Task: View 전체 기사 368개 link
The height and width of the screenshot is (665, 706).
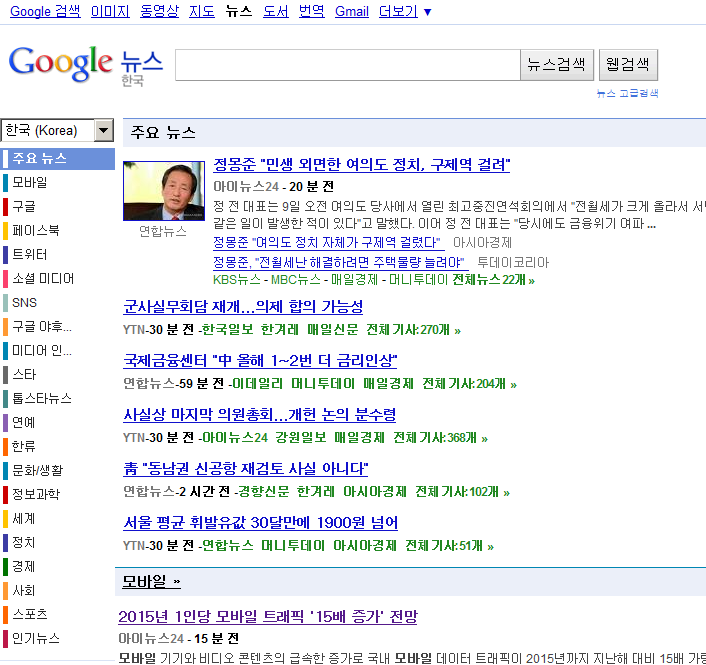Action: click(440, 438)
